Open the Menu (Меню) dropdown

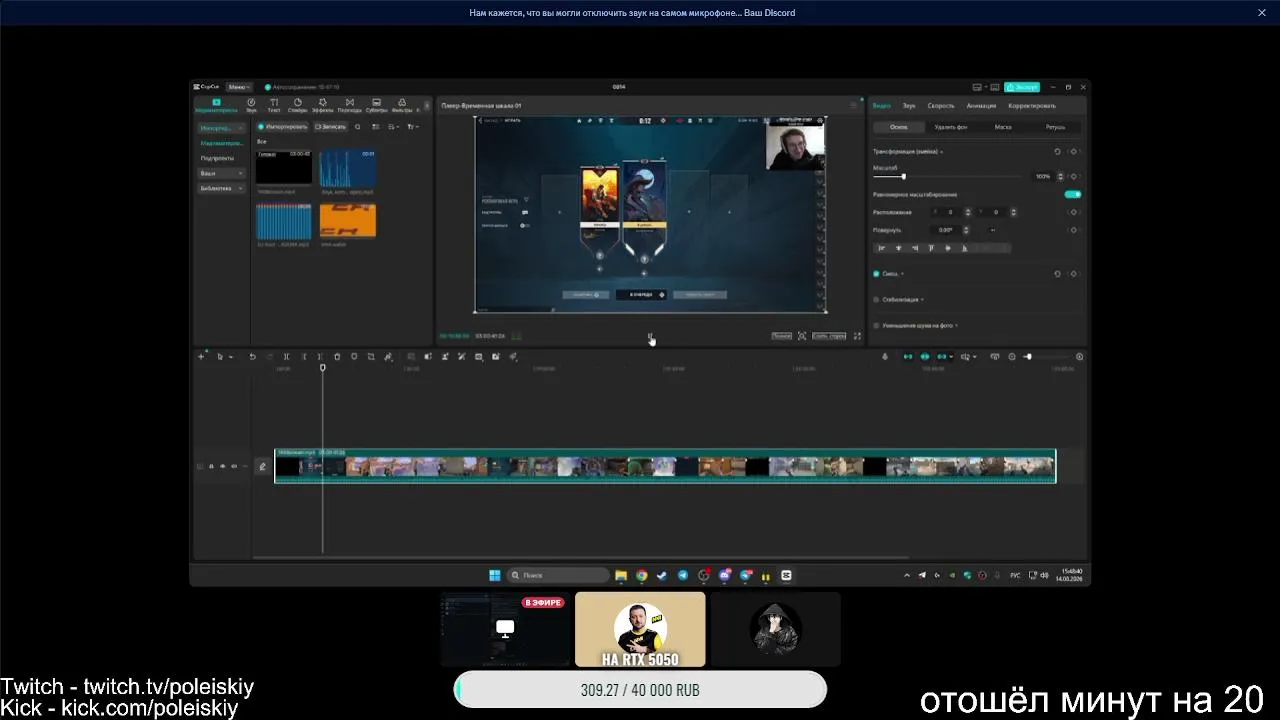pyautogui.click(x=239, y=87)
